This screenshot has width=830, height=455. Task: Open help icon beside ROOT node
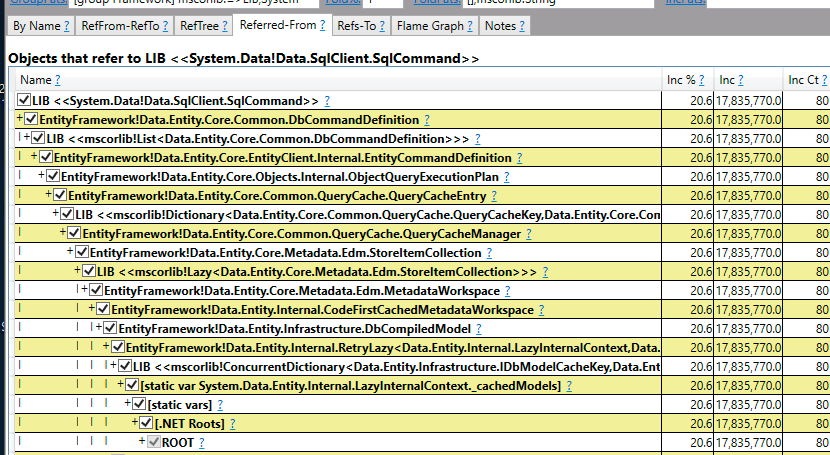click(x=201, y=443)
